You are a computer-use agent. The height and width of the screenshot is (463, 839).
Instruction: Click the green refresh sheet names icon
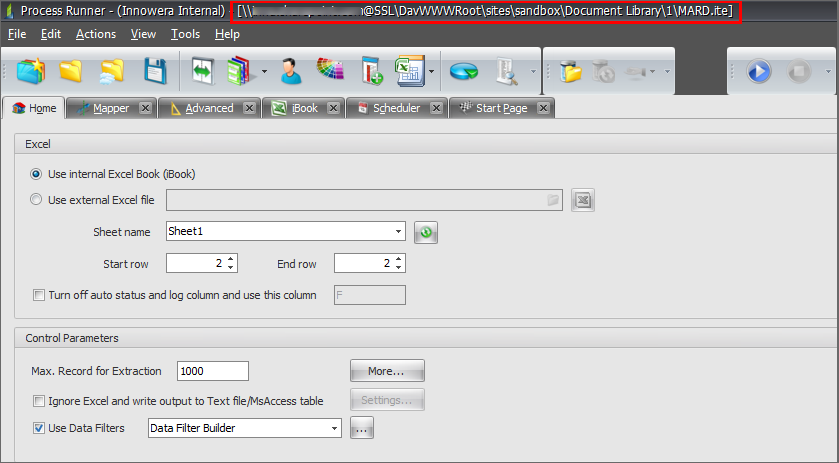[426, 232]
